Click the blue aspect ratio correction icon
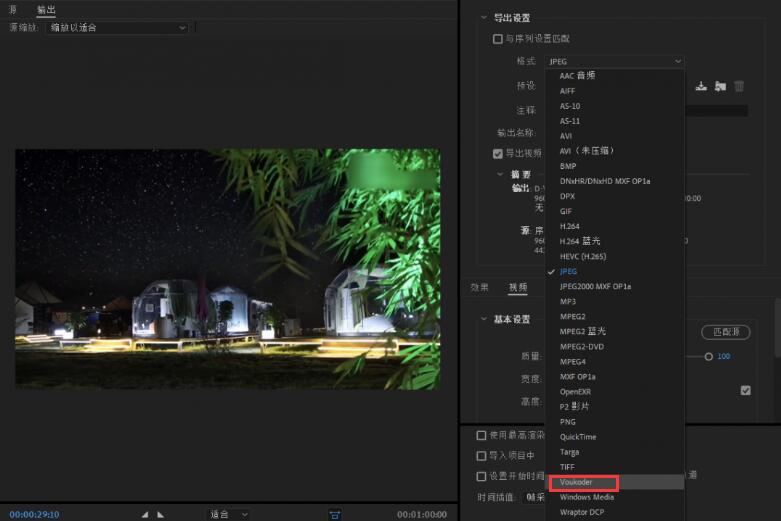 [x=335, y=515]
